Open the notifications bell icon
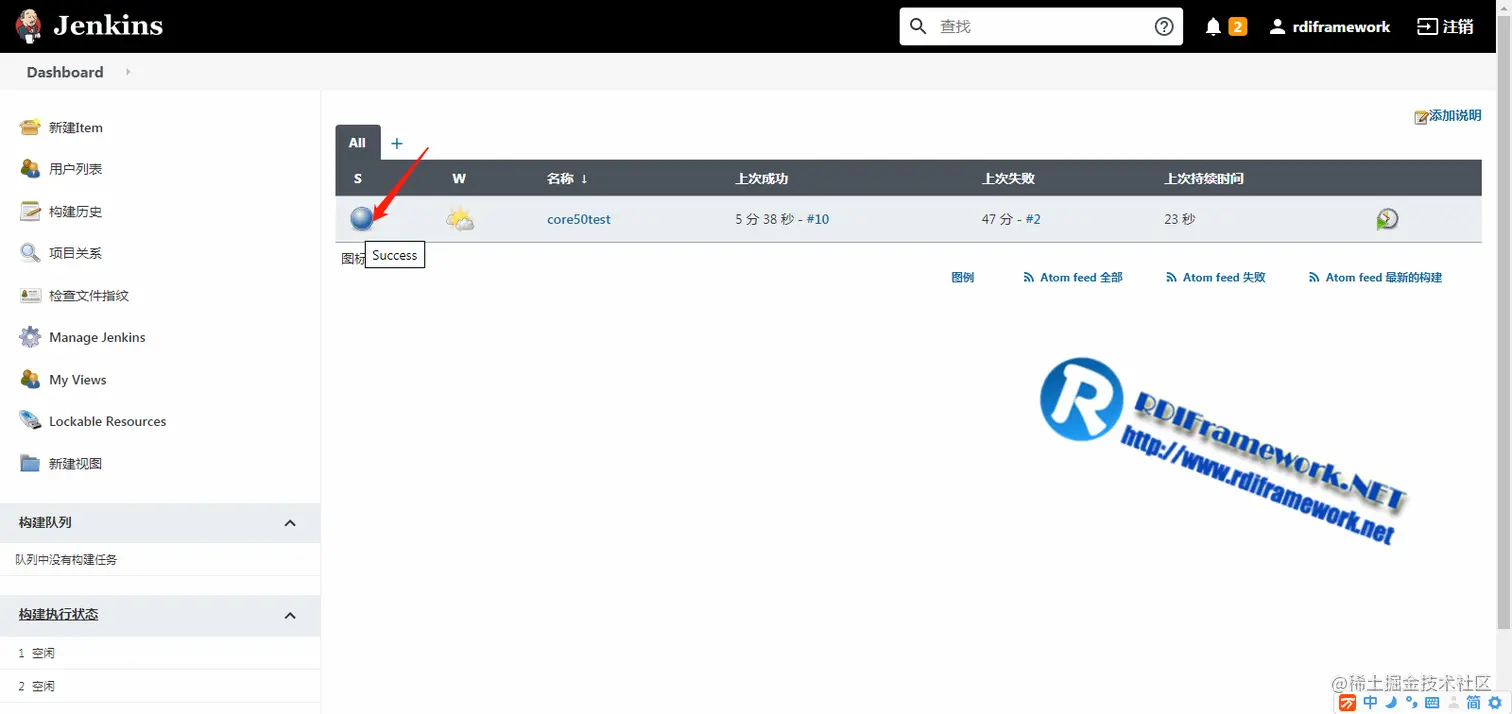1512x714 pixels. click(x=1213, y=27)
